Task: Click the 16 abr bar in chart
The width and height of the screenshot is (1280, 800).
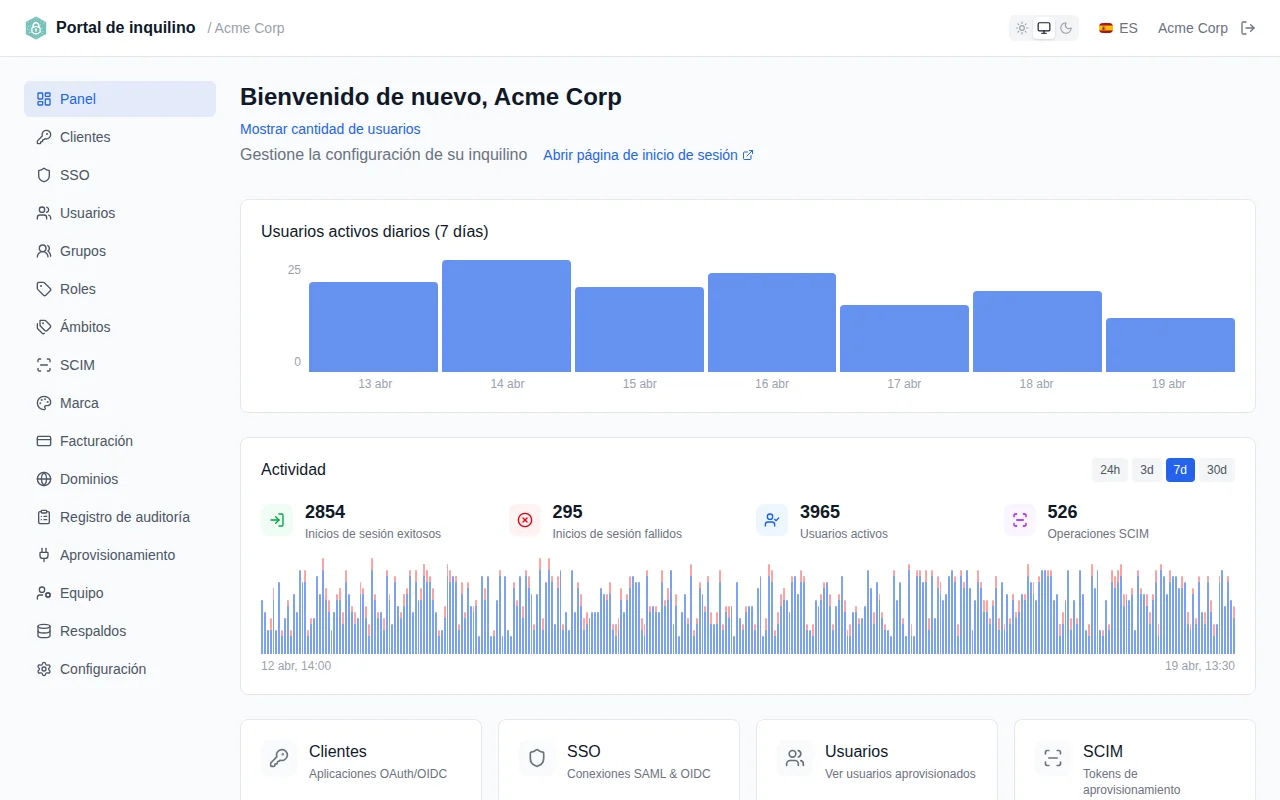Action: (772, 322)
